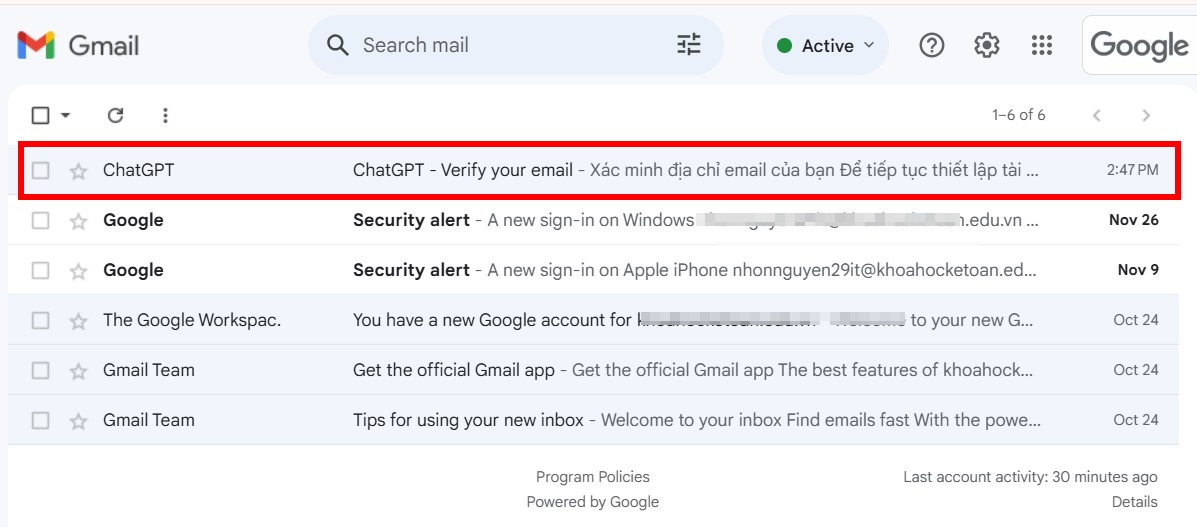The image size is (1197, 527).
Task: Open the Help support icon
Action: (x=932, y=45)
